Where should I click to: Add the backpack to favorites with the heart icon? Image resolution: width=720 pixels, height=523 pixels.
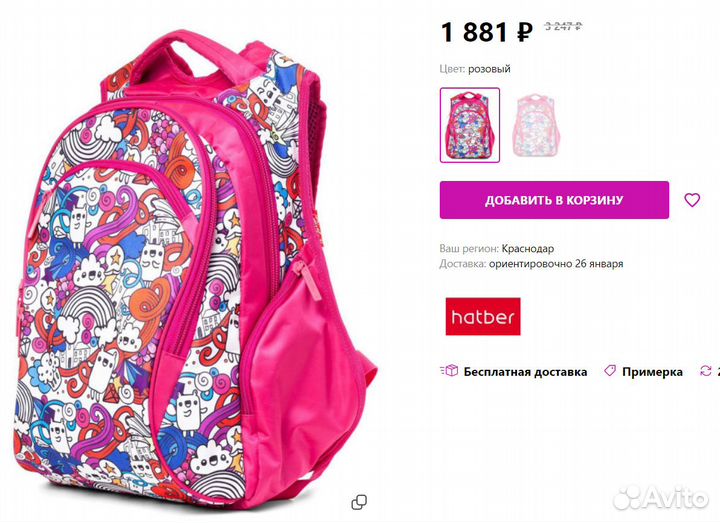tap(692, 200)
